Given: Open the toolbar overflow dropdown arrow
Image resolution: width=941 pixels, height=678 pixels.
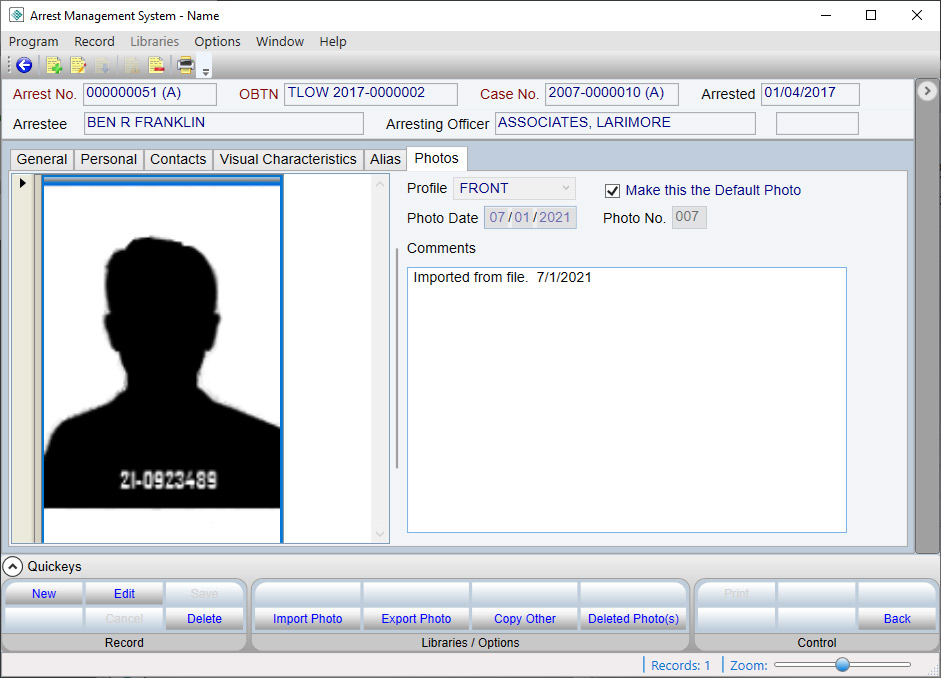Looking at the screenshot, I should (x=207, y=71).
